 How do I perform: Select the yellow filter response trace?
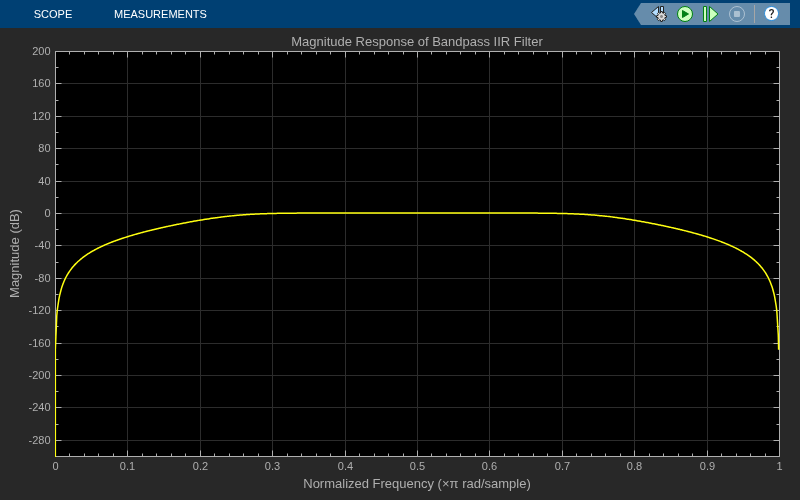click(x=417, y=213)
